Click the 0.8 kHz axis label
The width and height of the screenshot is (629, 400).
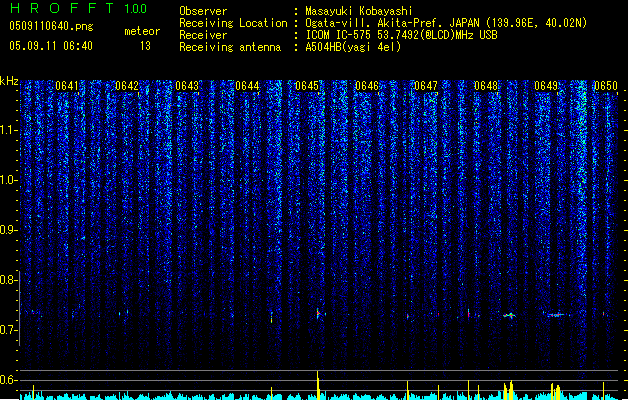[9, 280]
